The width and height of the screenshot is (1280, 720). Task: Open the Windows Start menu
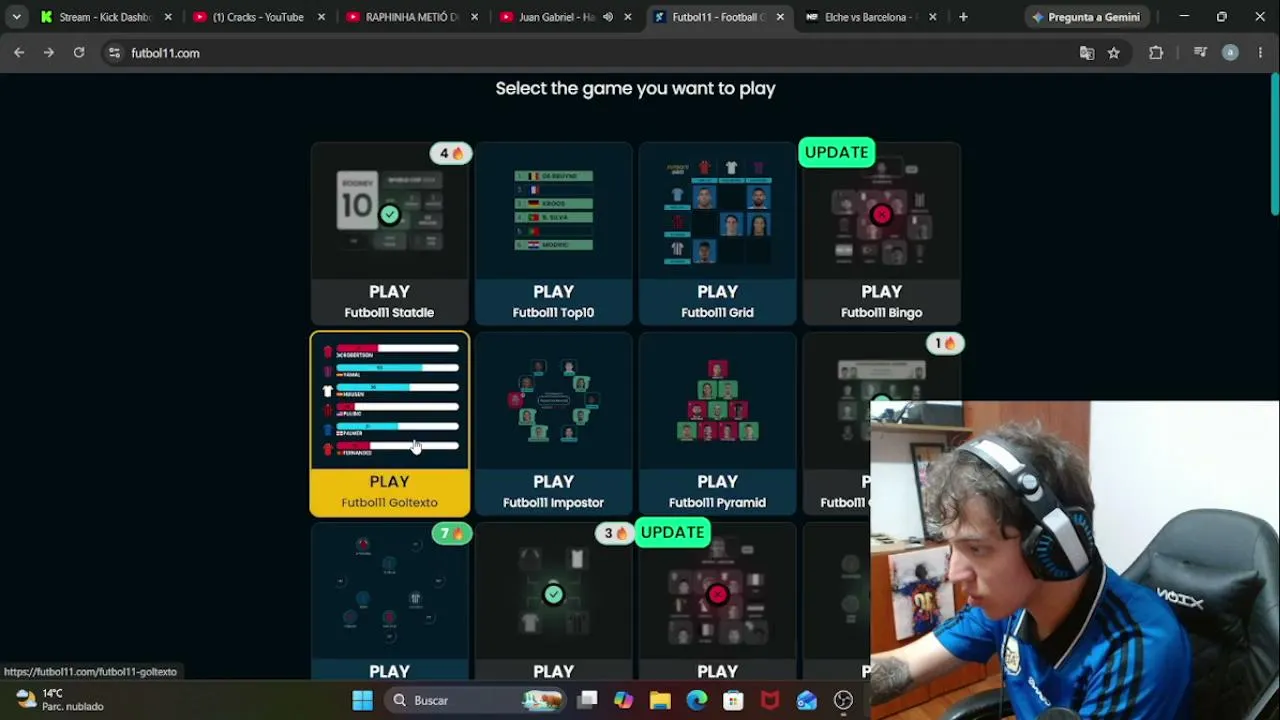click(x=362, y=700)
